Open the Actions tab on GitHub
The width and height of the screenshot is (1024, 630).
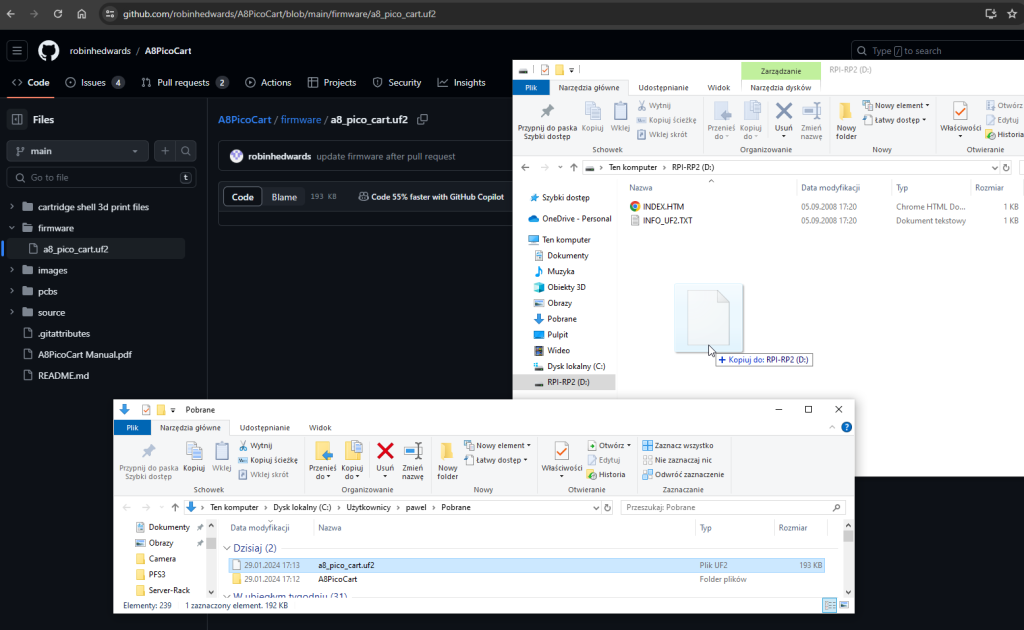coord(268,83)
